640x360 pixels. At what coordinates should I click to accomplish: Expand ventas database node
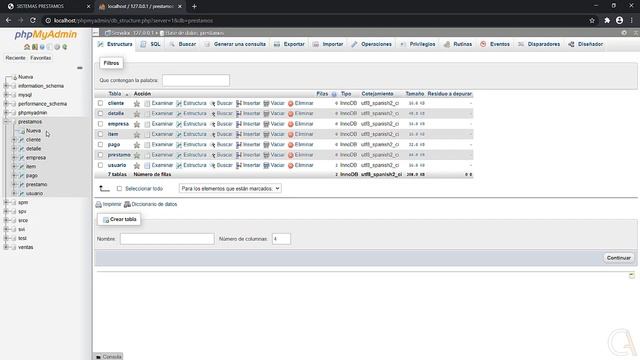[6, 247]
